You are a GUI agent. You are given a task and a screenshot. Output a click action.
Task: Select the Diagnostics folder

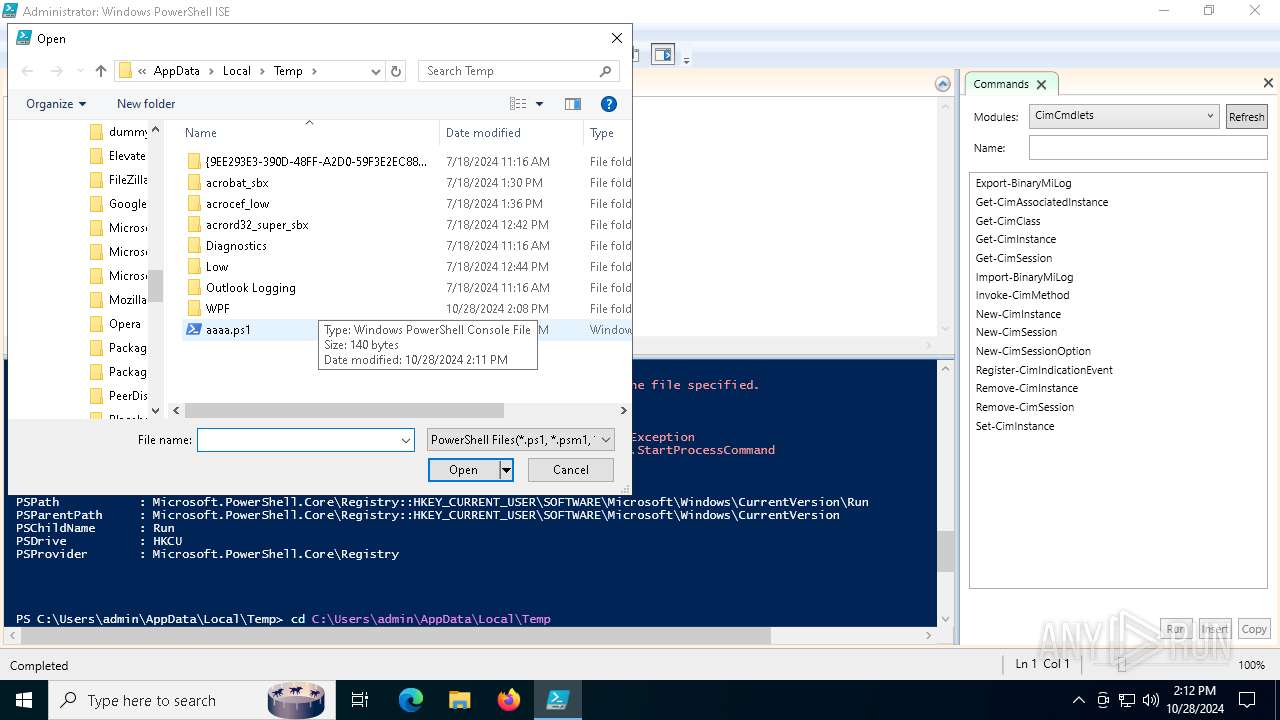236,246
